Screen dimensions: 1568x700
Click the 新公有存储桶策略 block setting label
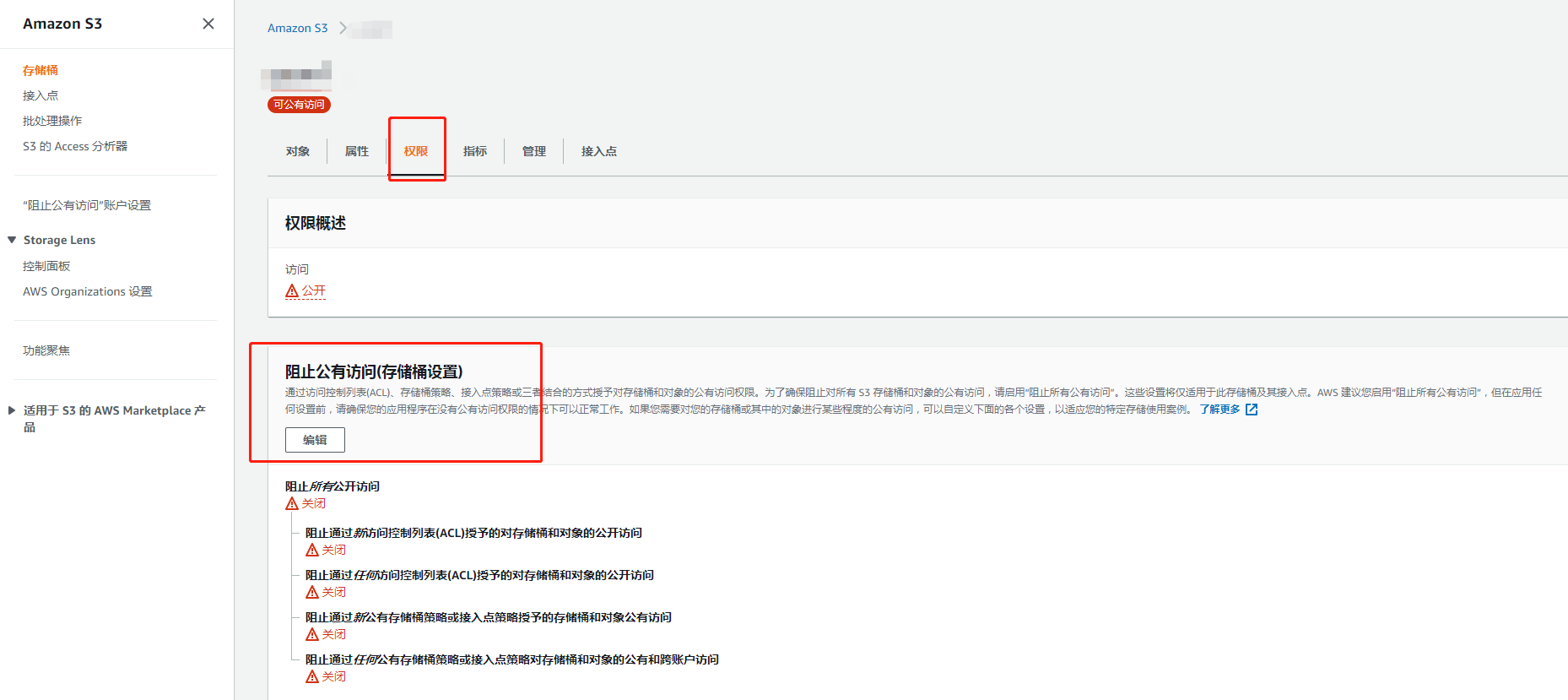489,617
